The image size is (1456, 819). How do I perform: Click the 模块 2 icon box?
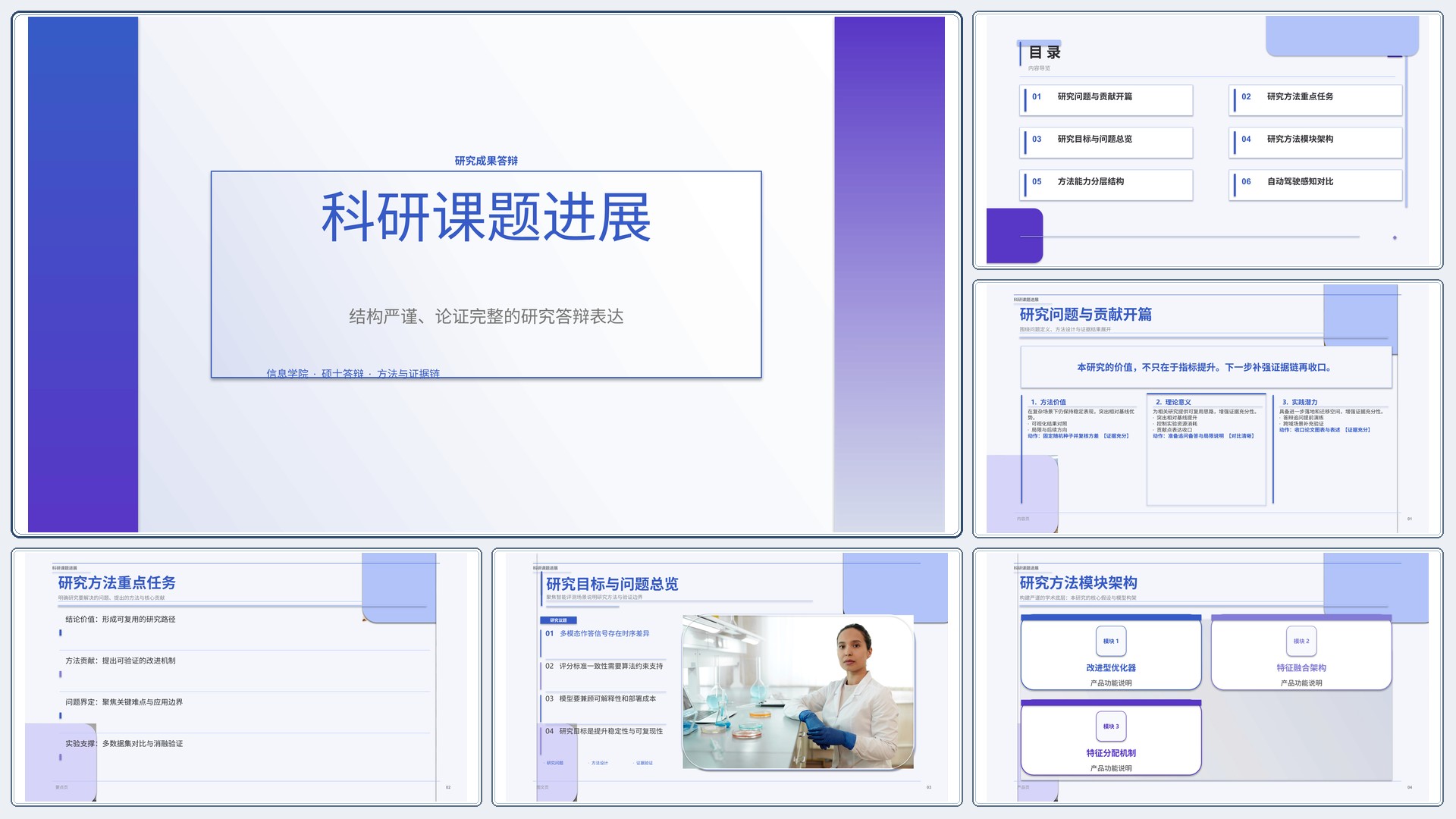point(1301,642)
